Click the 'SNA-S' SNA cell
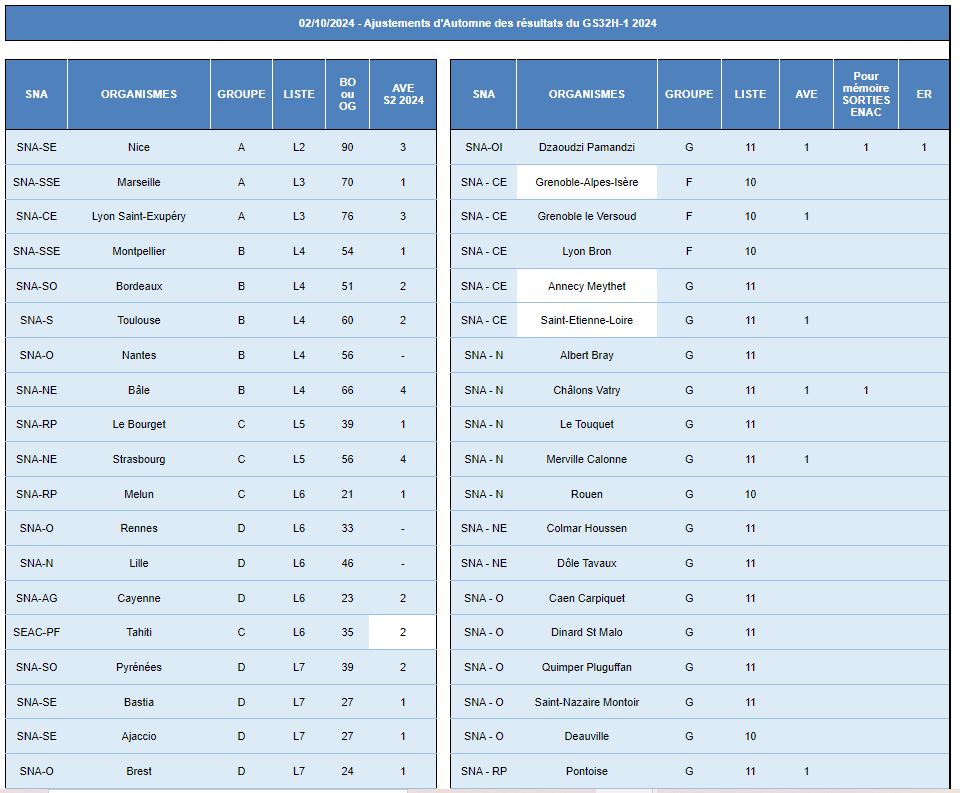 pos(37,320)
